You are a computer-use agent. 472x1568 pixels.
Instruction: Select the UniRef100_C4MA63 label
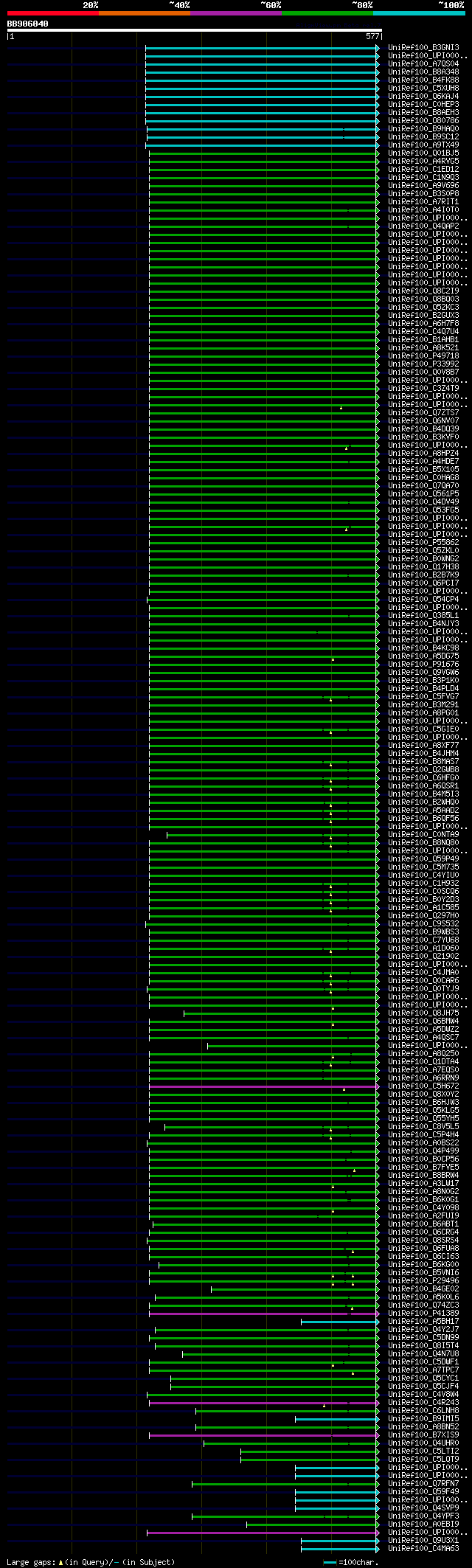pos(423,1549)
